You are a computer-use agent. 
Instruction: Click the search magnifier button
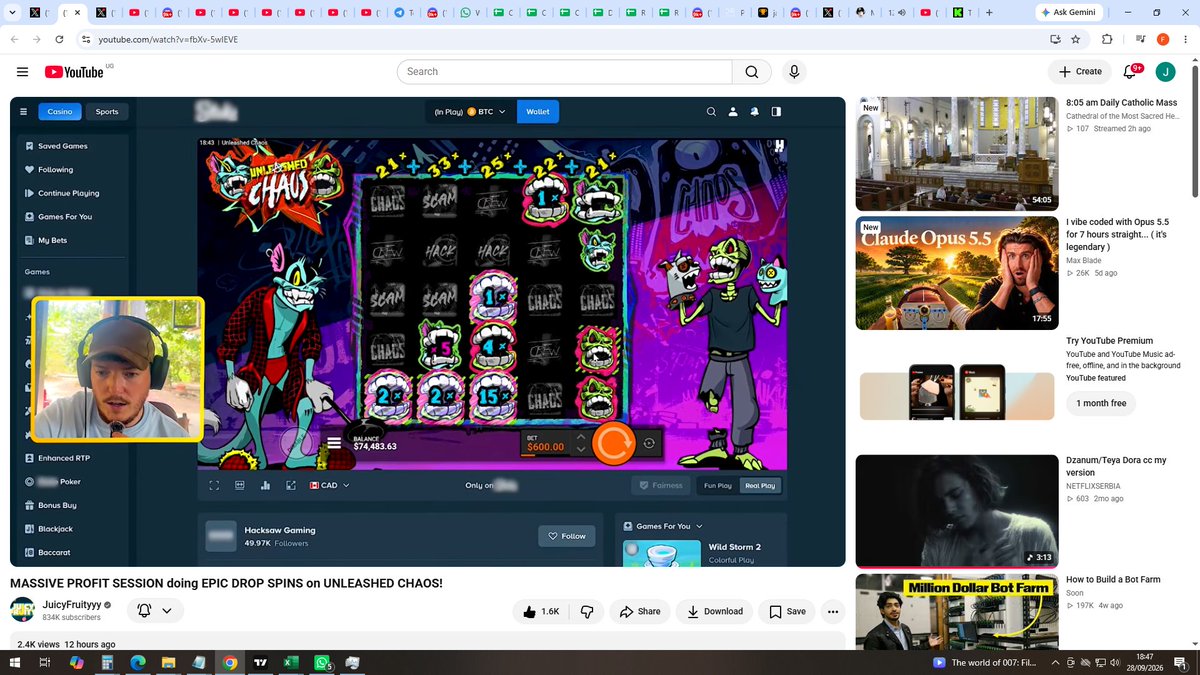[751, 72]
